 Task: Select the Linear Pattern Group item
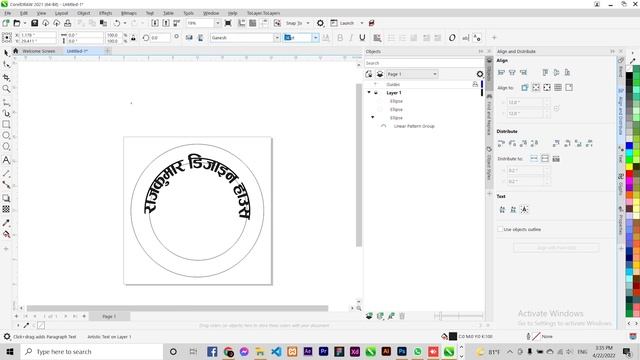(x=414, y=126)
